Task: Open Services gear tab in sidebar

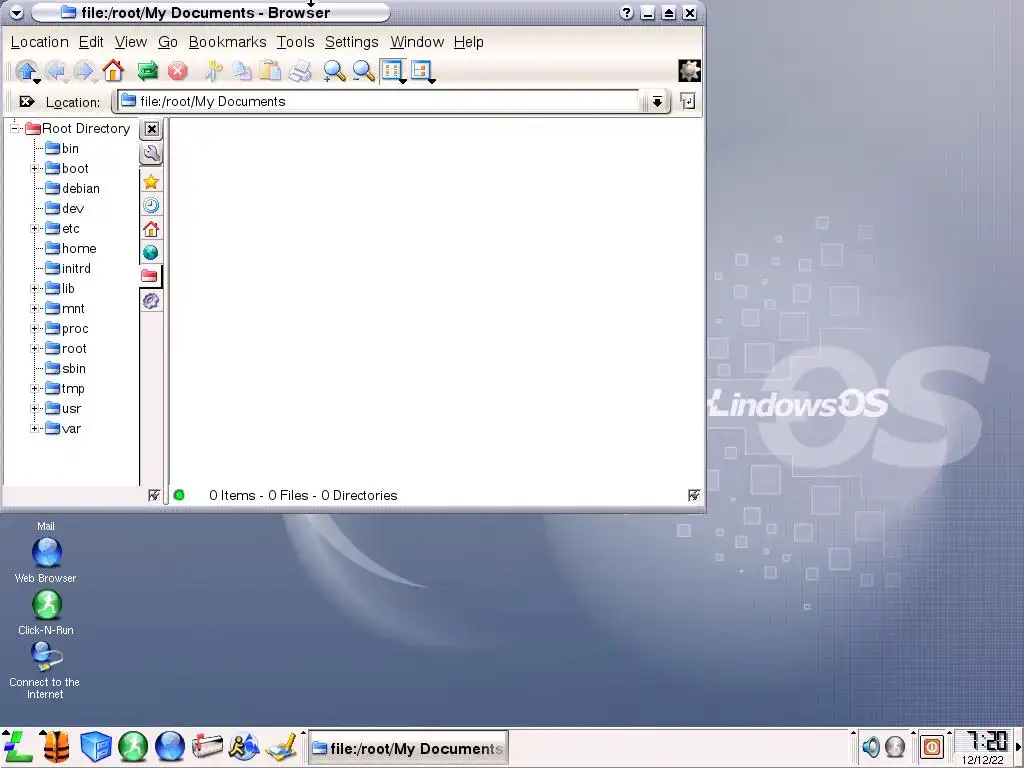Action: 151,301
